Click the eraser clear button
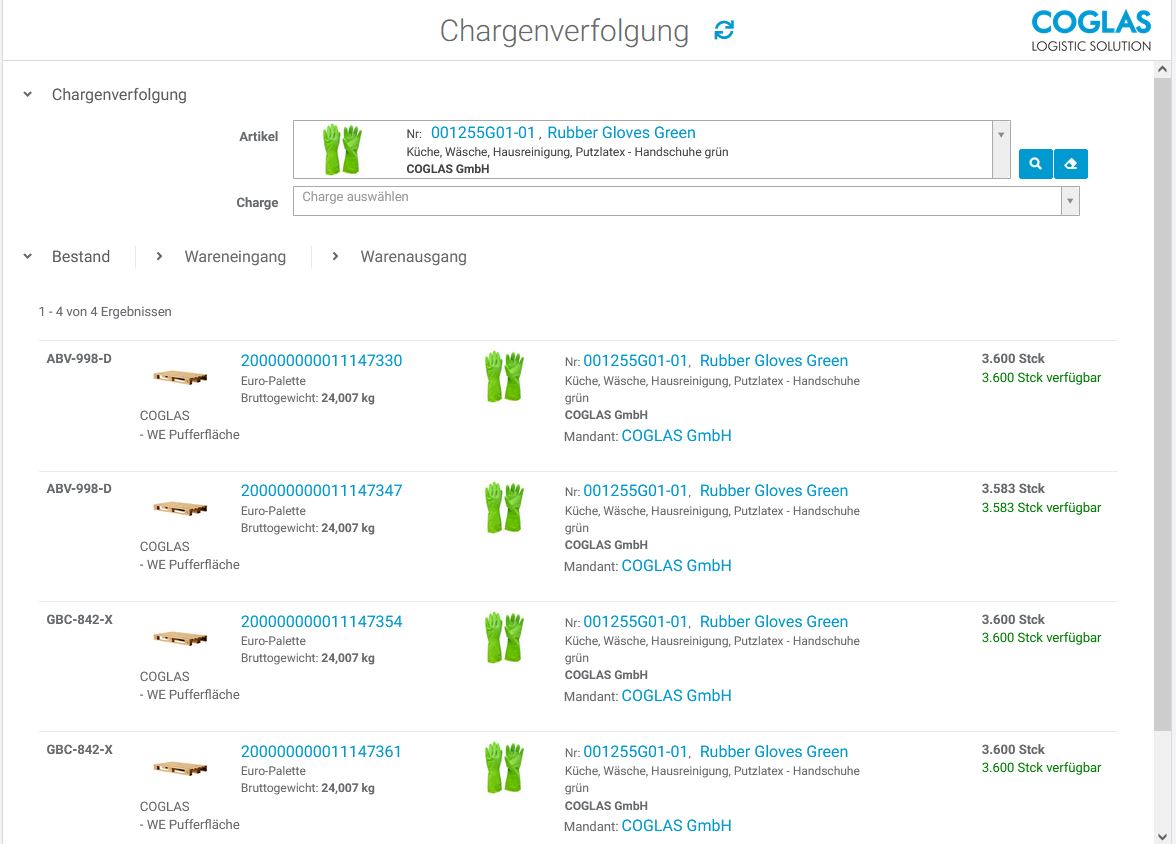Image resolution: width=1176 pixels, height=844 pixels. coord(1071,164)
